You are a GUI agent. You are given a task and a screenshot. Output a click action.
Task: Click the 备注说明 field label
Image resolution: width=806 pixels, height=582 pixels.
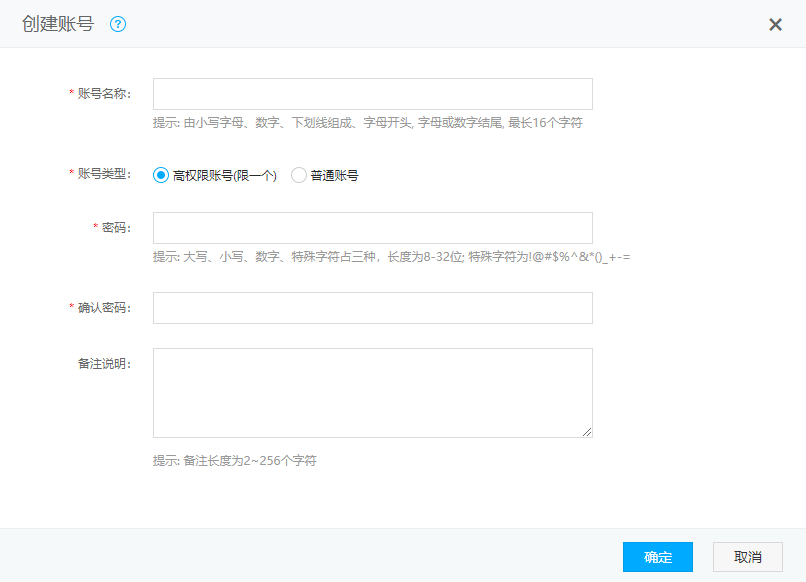104,363
